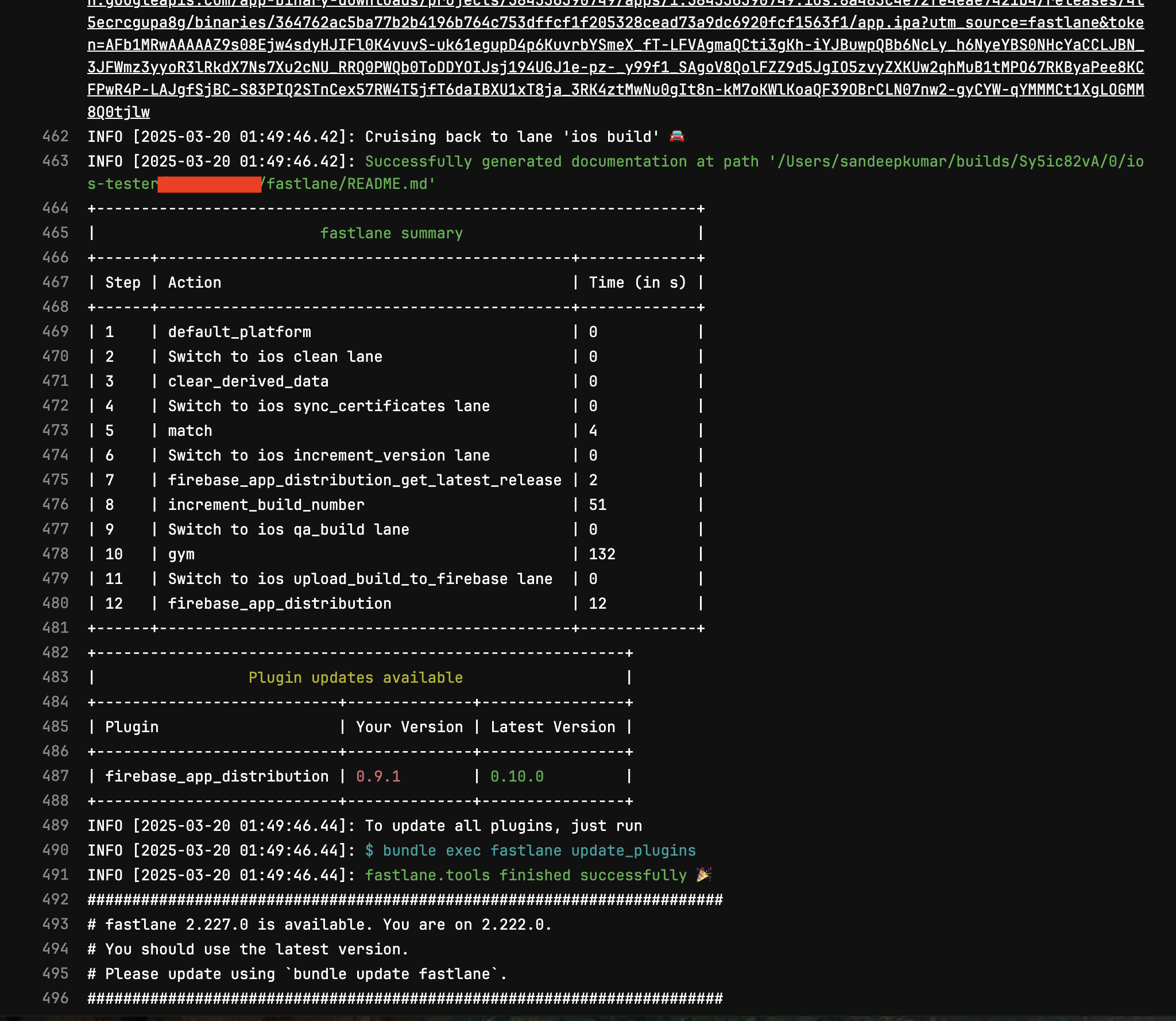This screenshot has width=1176, height=1021.
Task: Click the 'Action' column header
Action: point(195,283)
